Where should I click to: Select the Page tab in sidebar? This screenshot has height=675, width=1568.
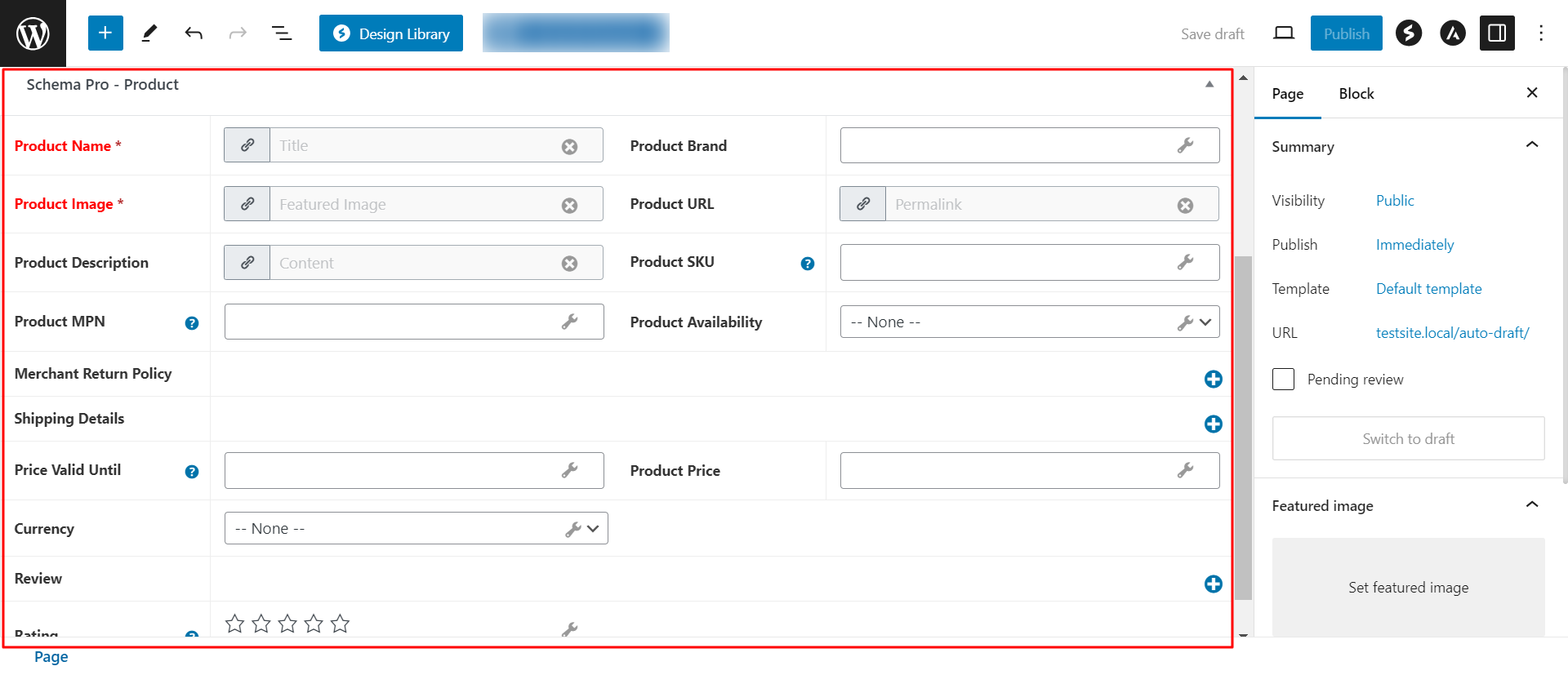tap(1287, 94)
